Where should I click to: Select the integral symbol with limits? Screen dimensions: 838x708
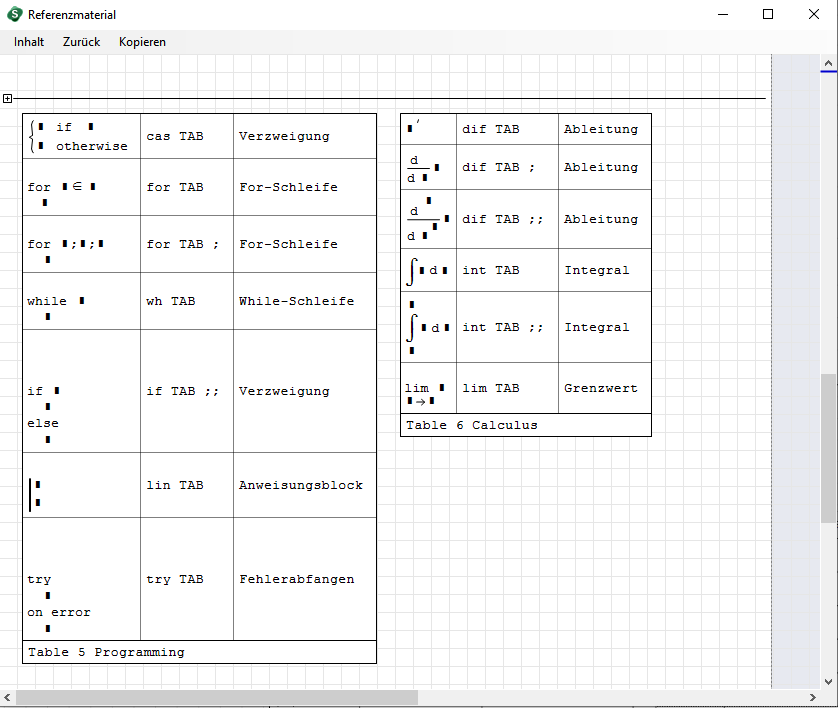(x=427, y=327)
